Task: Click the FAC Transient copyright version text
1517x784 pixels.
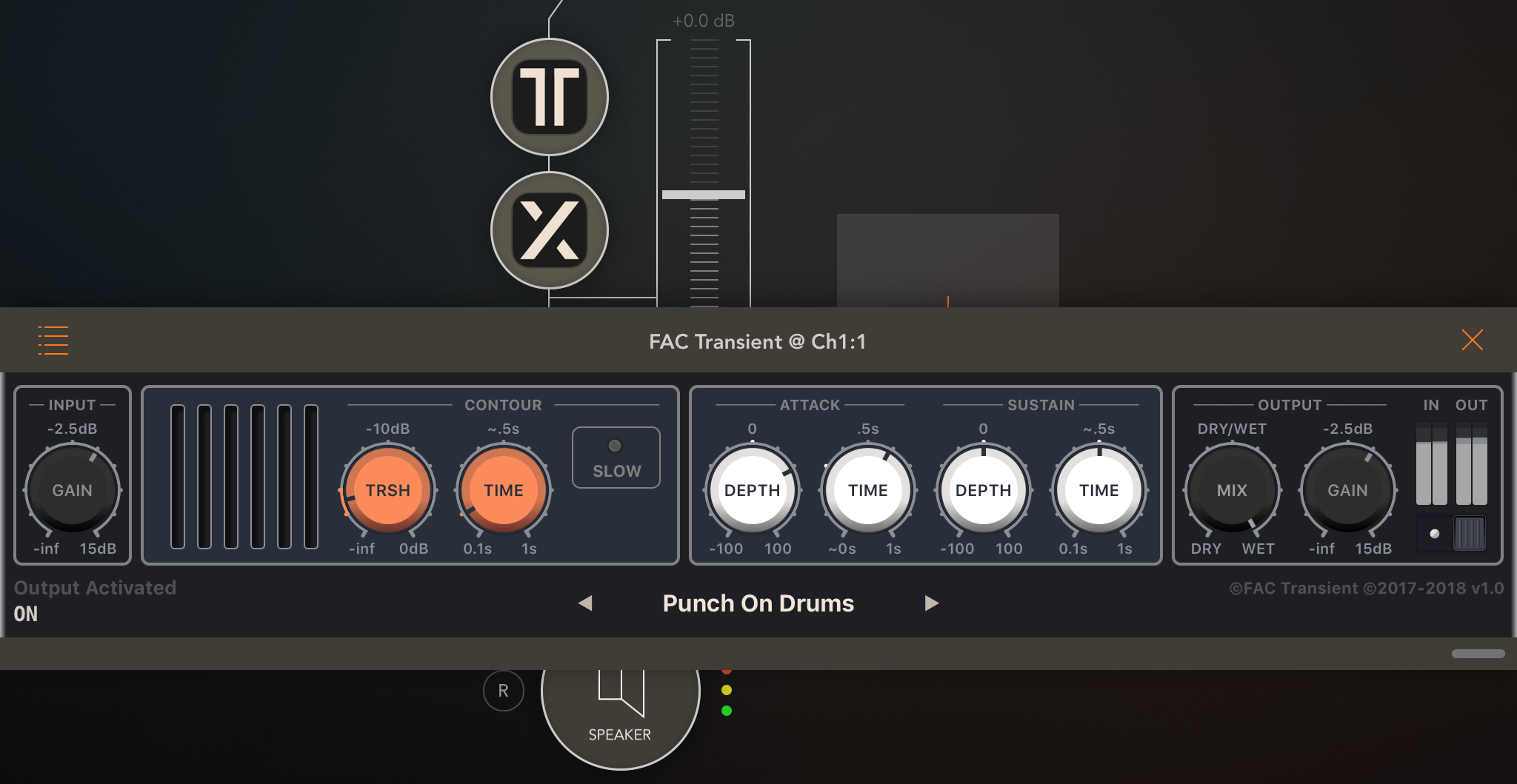Action: pyautogui.click(x=1367, y=588)
